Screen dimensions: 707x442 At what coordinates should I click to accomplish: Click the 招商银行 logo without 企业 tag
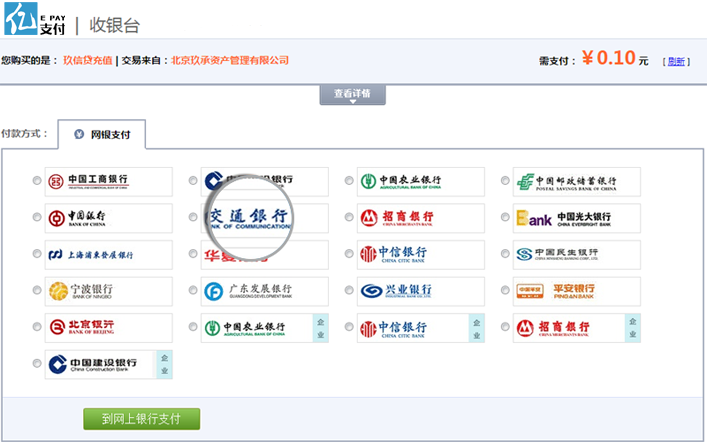click(421, 218)
